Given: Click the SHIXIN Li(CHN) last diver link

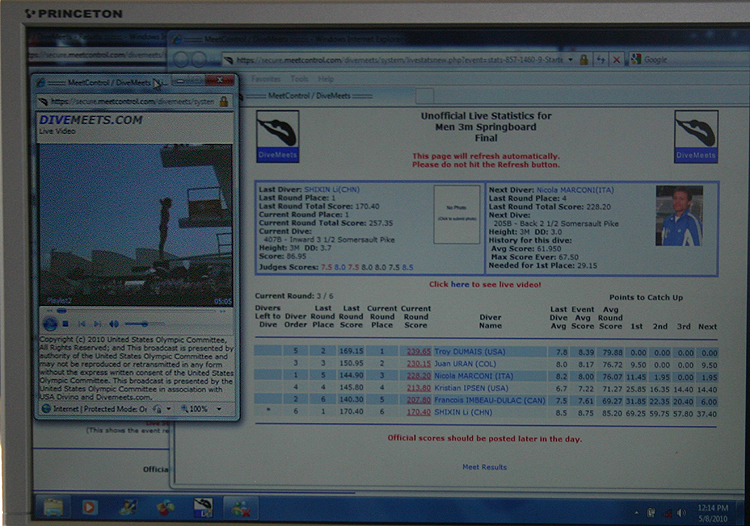Looking at the screenshot, I should (x=332, y=189).
